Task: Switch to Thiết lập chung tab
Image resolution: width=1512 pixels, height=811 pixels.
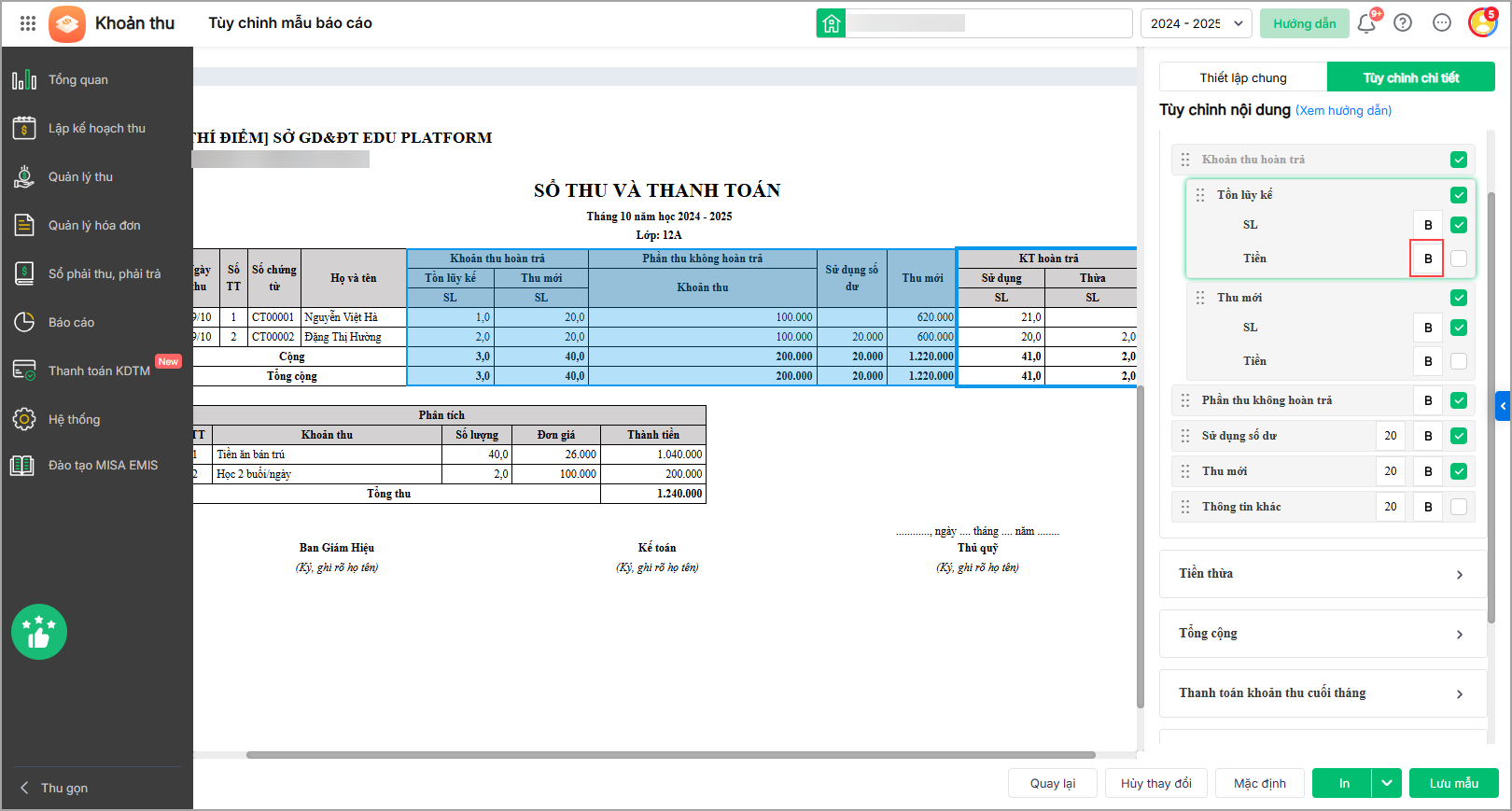Action: (x=1243, y=77)
